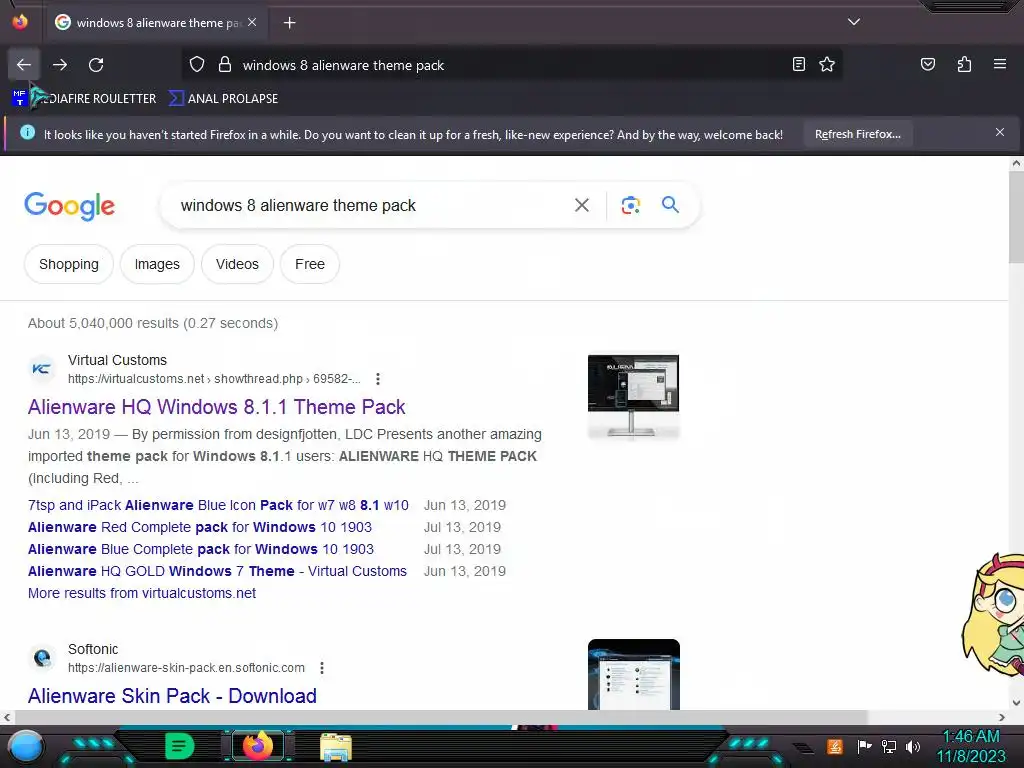1024x768 pixels.
Task: Click the Firefox taskbar icon
Action: pyautogui.click(x=257, y=746)
